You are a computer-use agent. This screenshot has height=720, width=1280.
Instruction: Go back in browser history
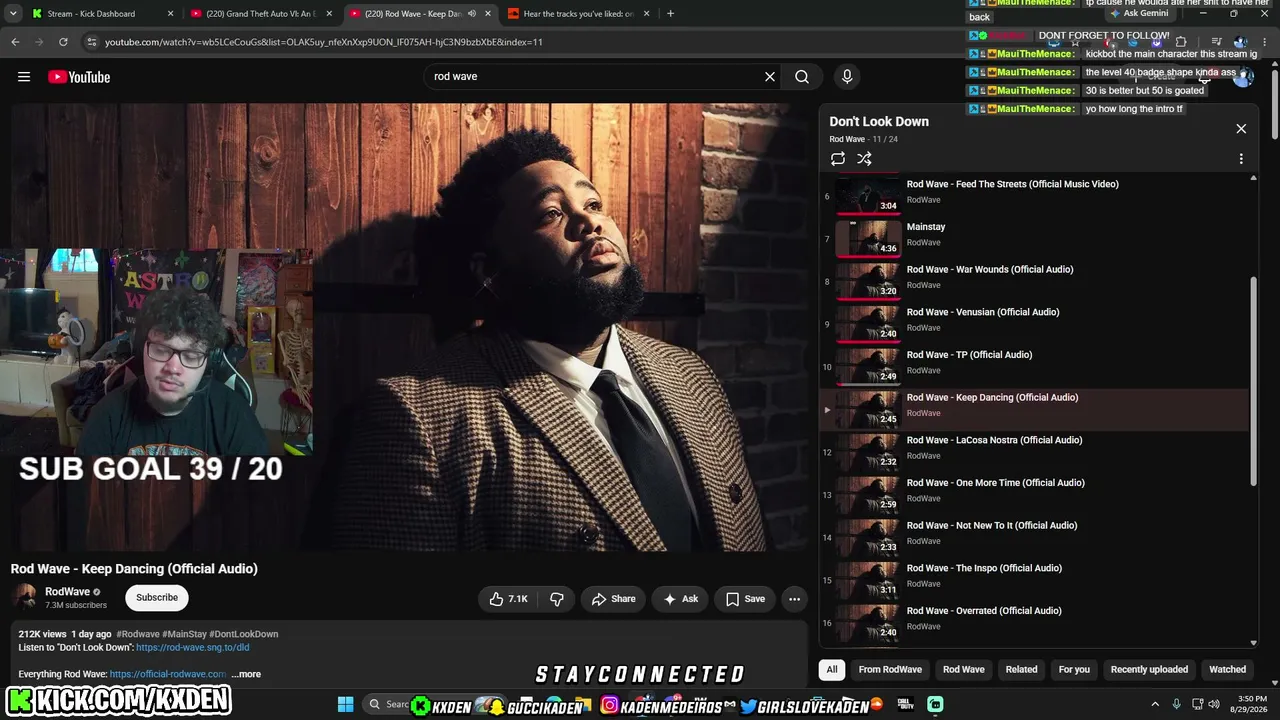15,42
